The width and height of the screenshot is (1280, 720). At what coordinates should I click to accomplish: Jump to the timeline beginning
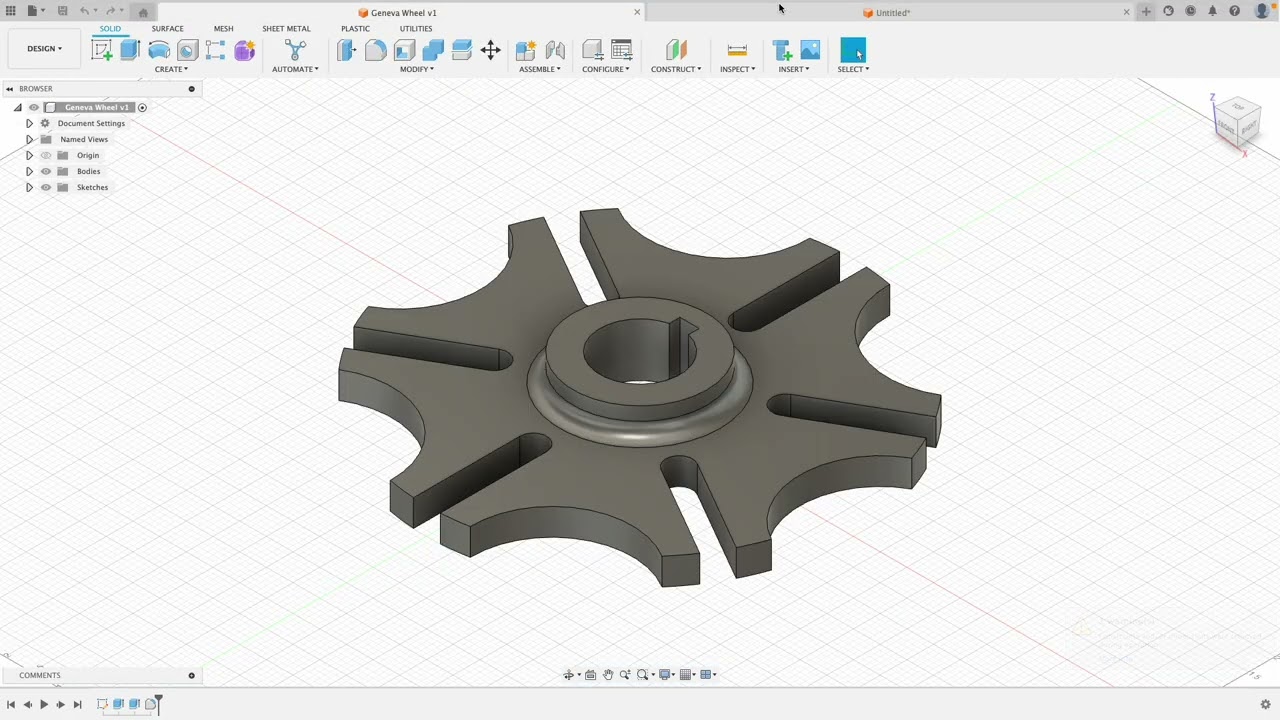[11, 705]
